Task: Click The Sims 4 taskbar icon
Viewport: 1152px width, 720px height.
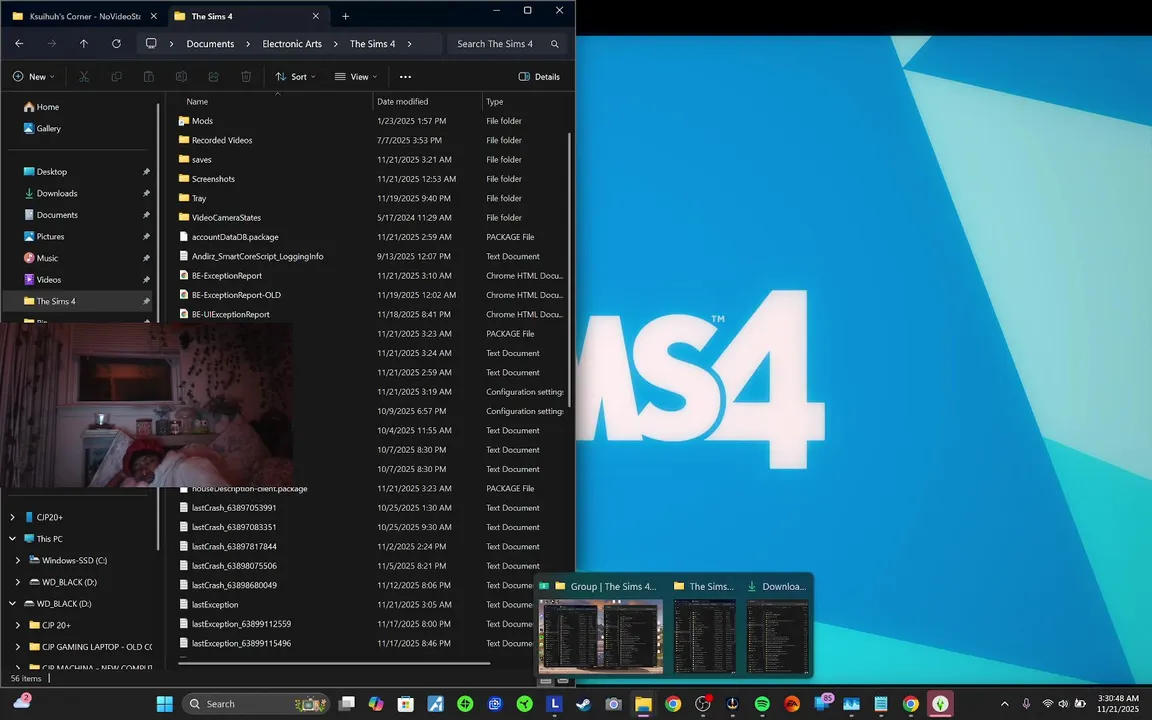Action: pyautogui.click(x=940, y=704)
